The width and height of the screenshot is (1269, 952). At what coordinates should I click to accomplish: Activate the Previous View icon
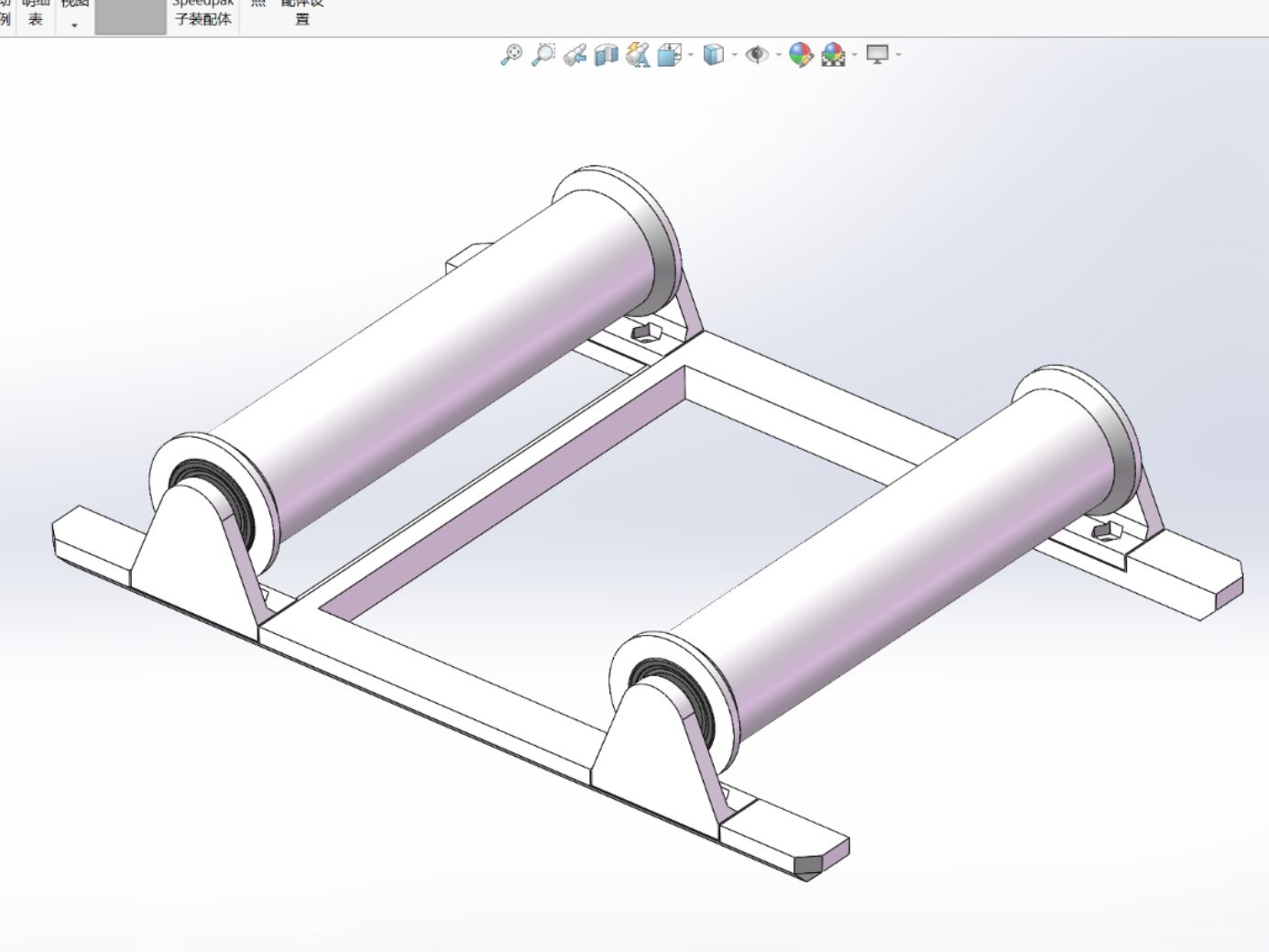[x=574, y=55]
